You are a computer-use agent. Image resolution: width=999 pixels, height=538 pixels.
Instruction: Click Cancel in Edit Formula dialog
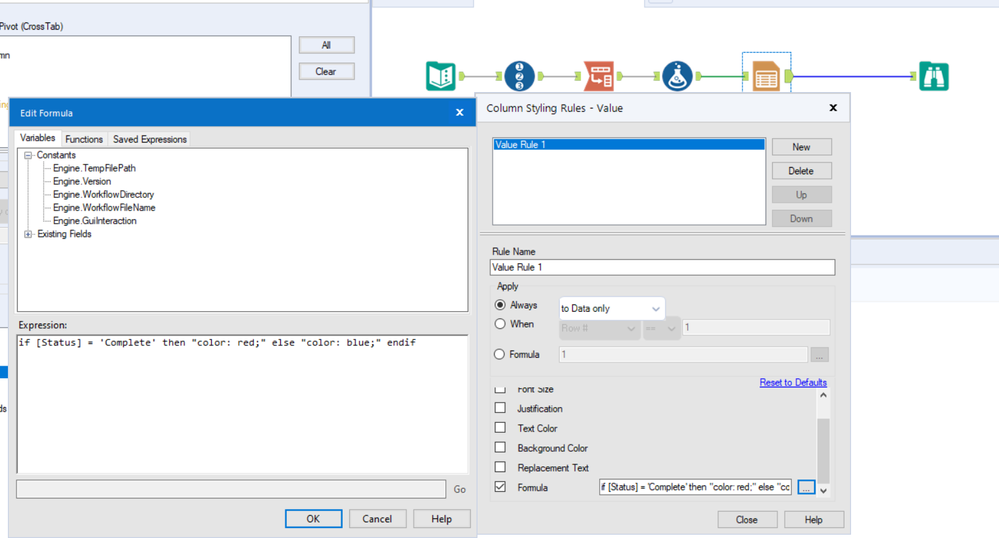(x=377, y=519)
